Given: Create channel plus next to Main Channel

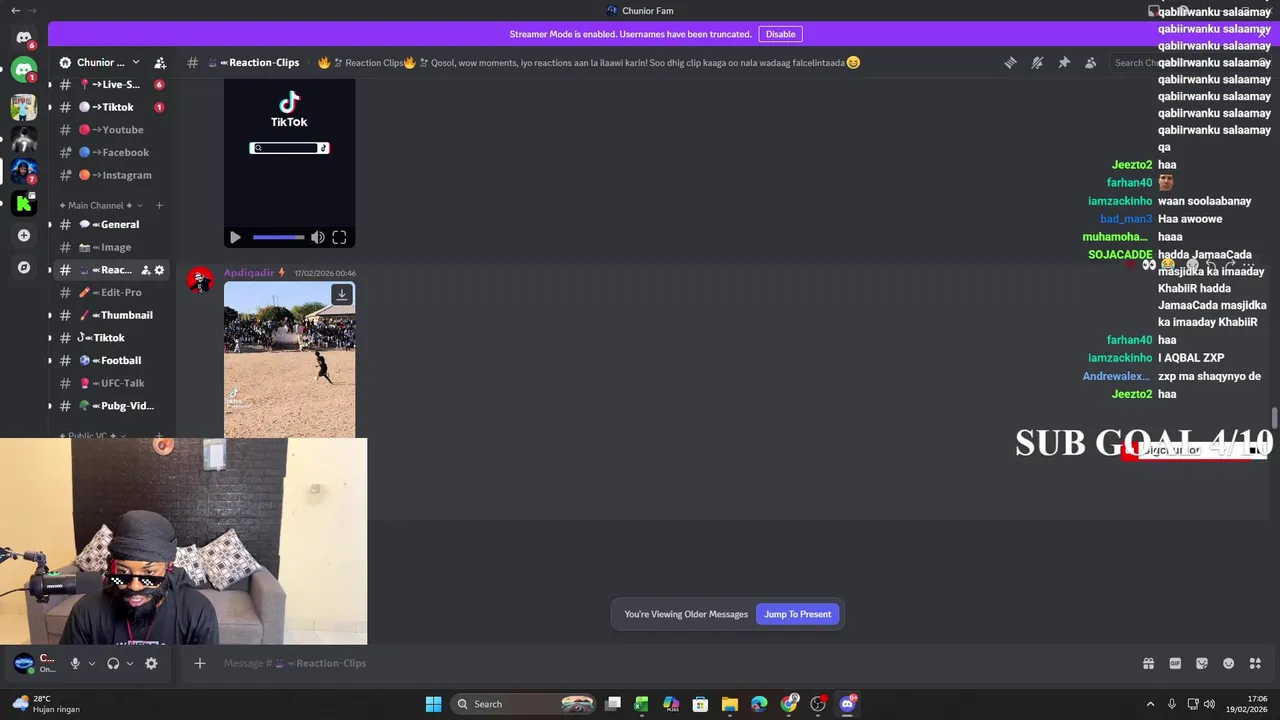Looking at the screenshot, I should [158, 205].
